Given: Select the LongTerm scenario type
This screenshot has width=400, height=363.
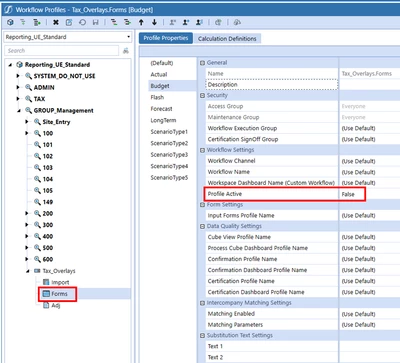Looking at the screenshot, I should (x=163, y=120).
